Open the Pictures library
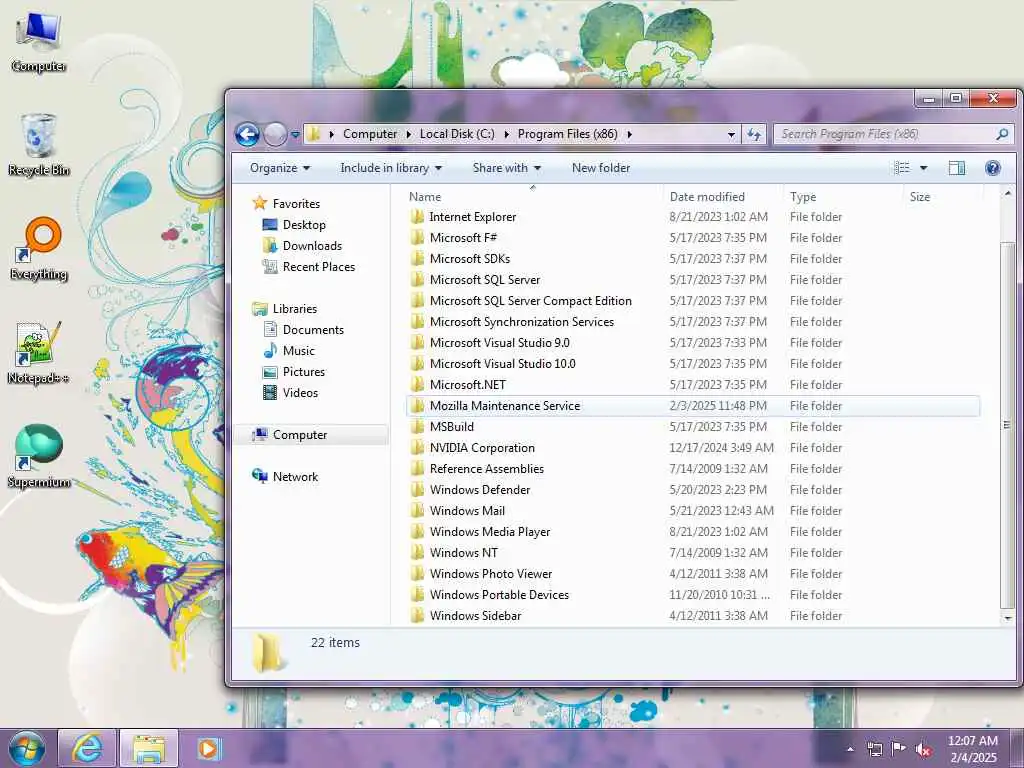This screenshot has width=1024, height=768. 304,372
